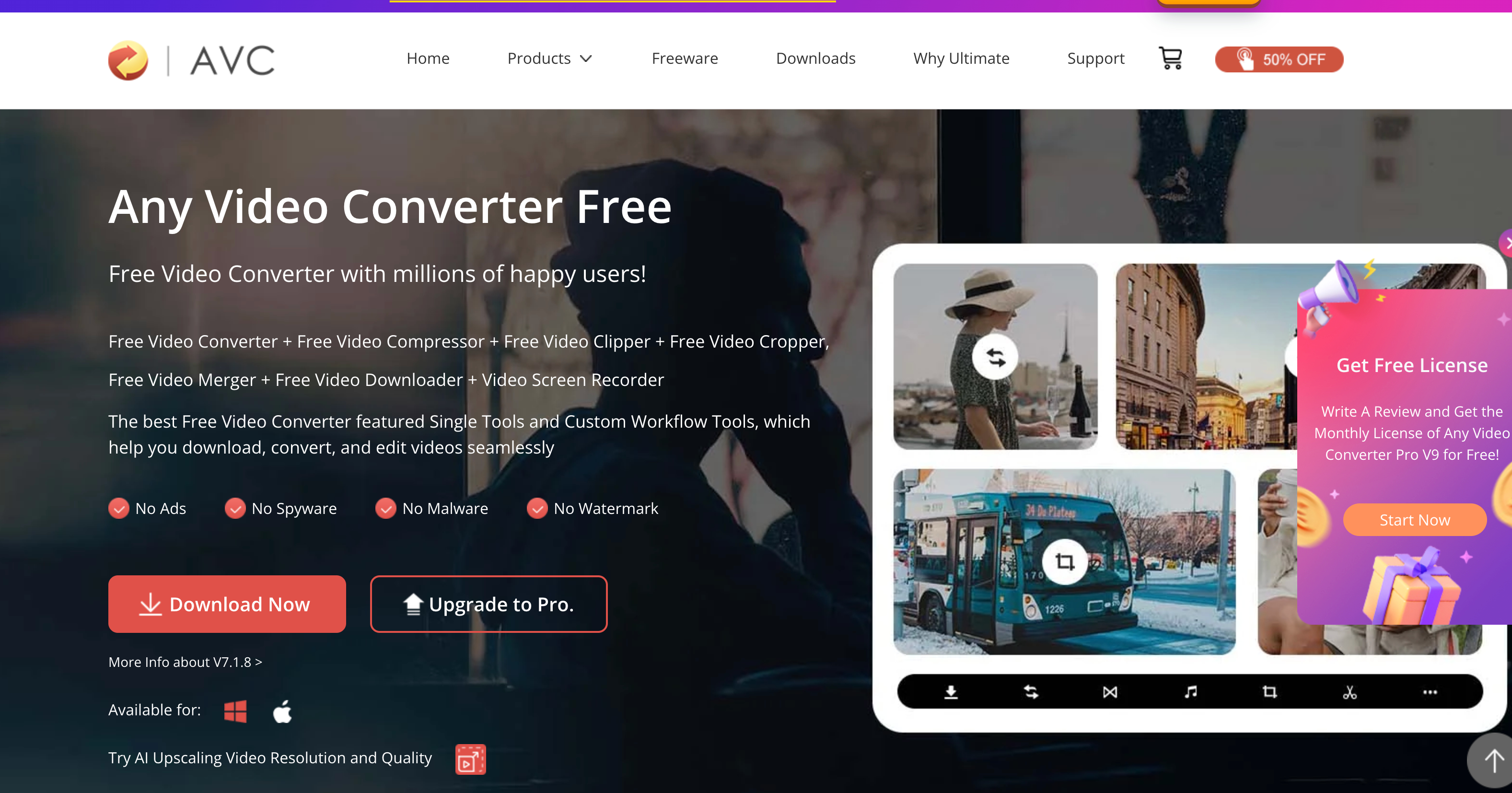Click the shopping cart icon
This screenshot has width=1512, height=793.
(x=1170, y=58)
